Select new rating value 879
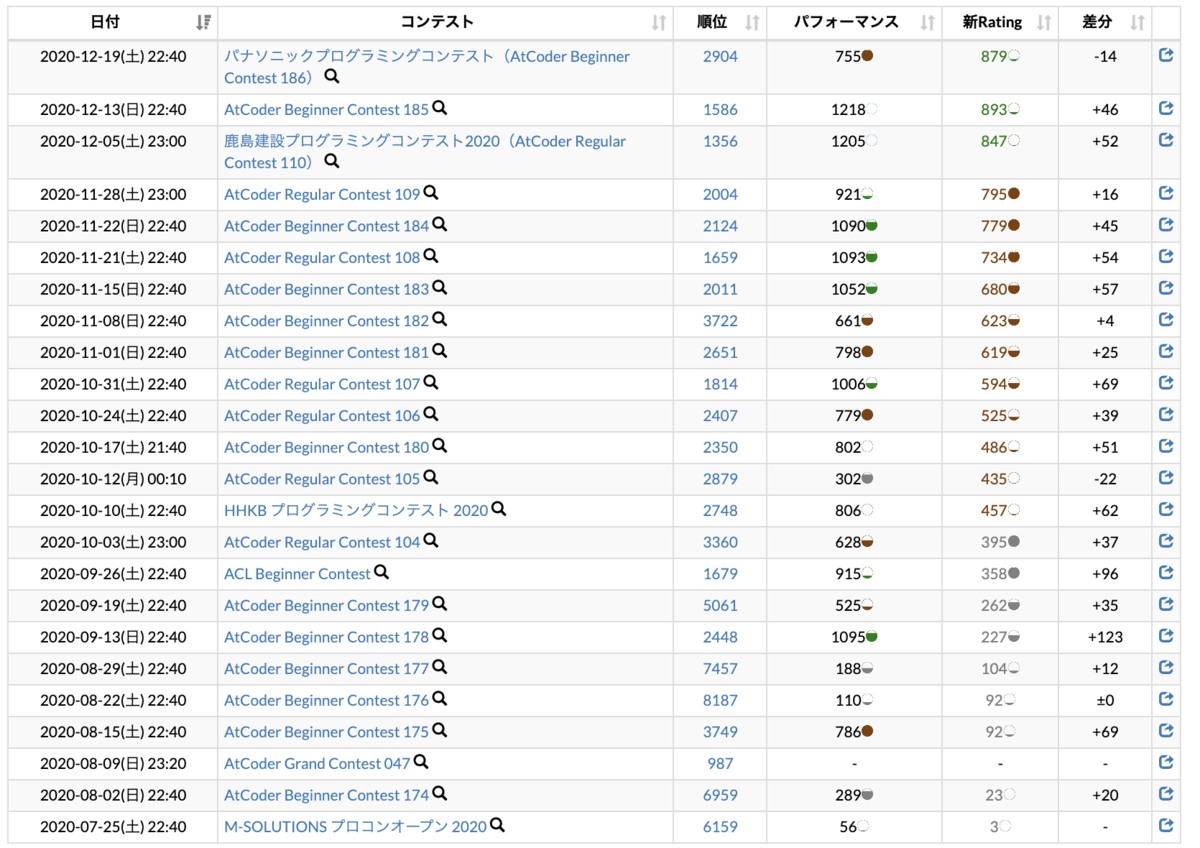The width and height of the screenshot is (1200, 848). [993, 57]
